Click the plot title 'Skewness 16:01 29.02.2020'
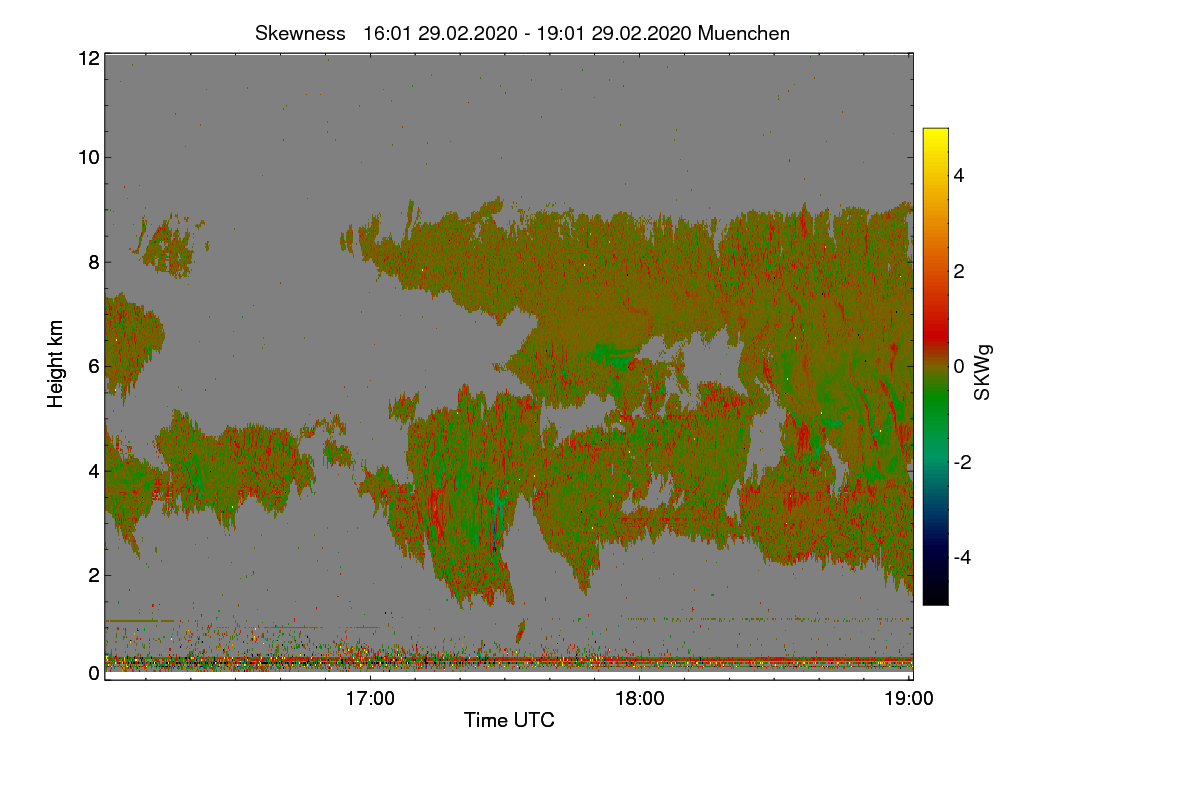 click(522, 33)
